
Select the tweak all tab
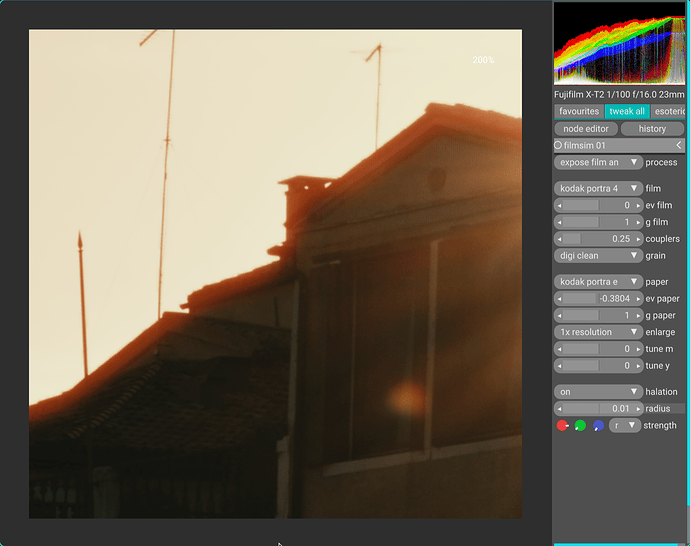pos(627,111)
